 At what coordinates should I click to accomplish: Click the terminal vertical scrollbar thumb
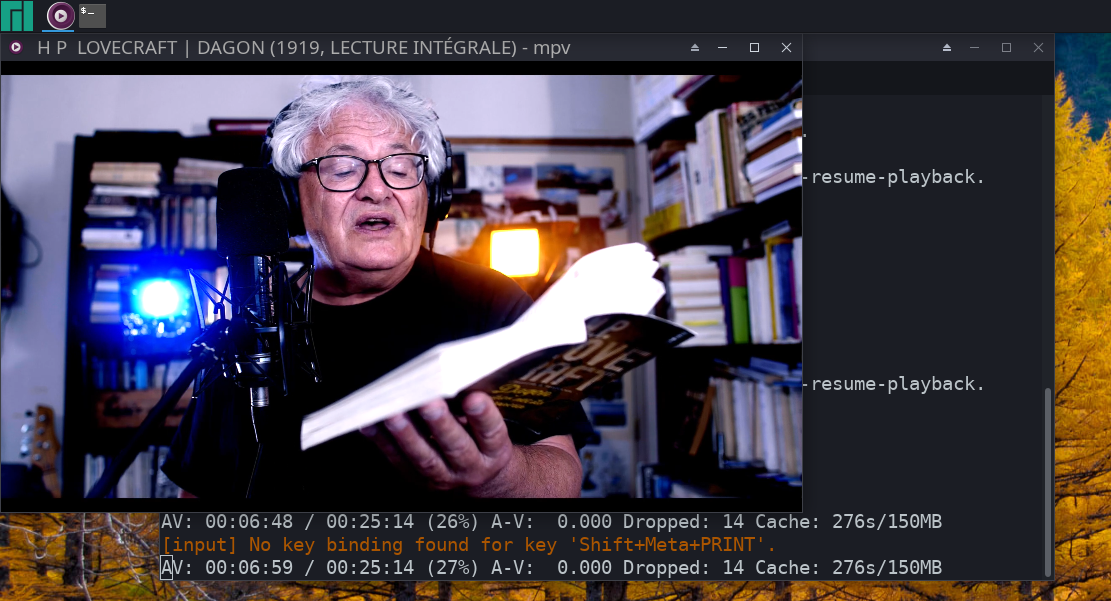(1048, 480)
